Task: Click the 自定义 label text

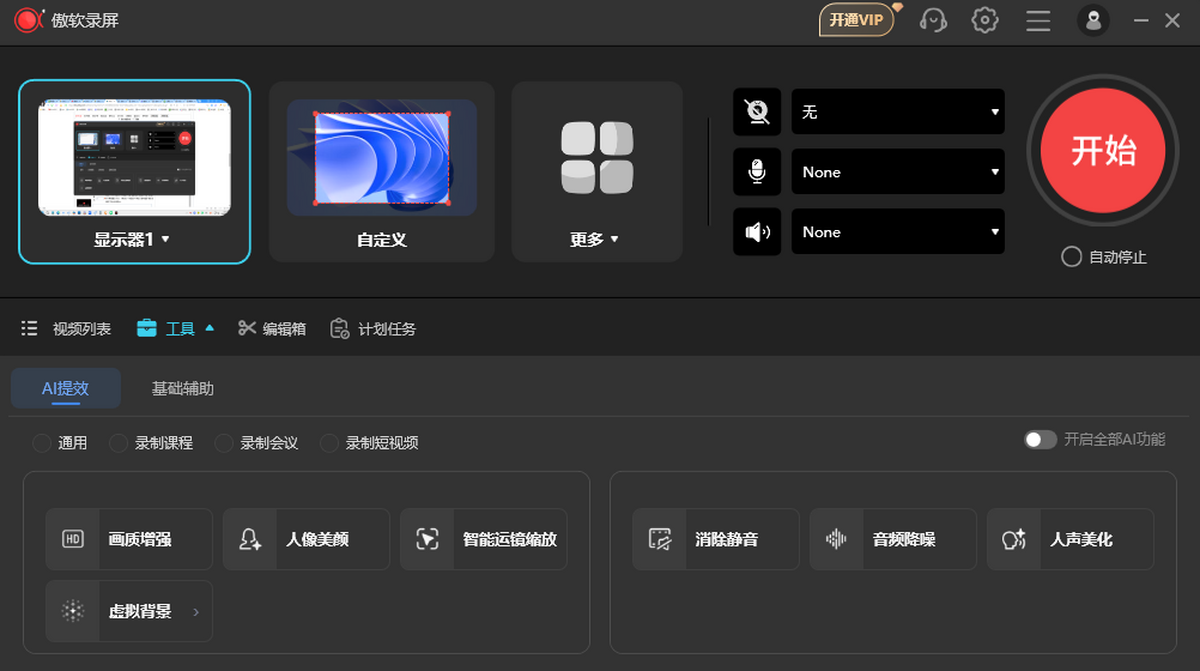Action: point(382,240)
